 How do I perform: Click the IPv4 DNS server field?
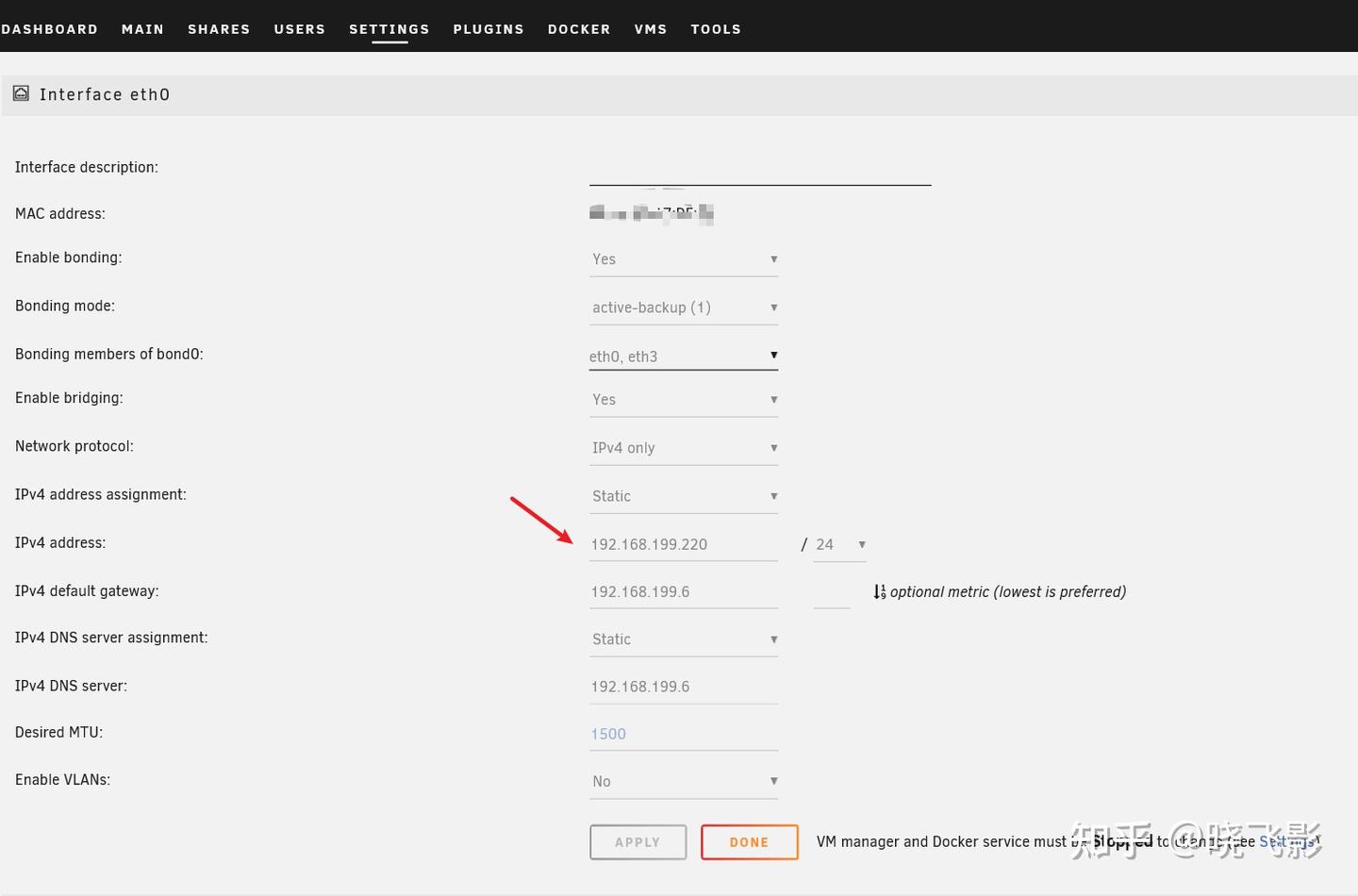click(684, 687)
